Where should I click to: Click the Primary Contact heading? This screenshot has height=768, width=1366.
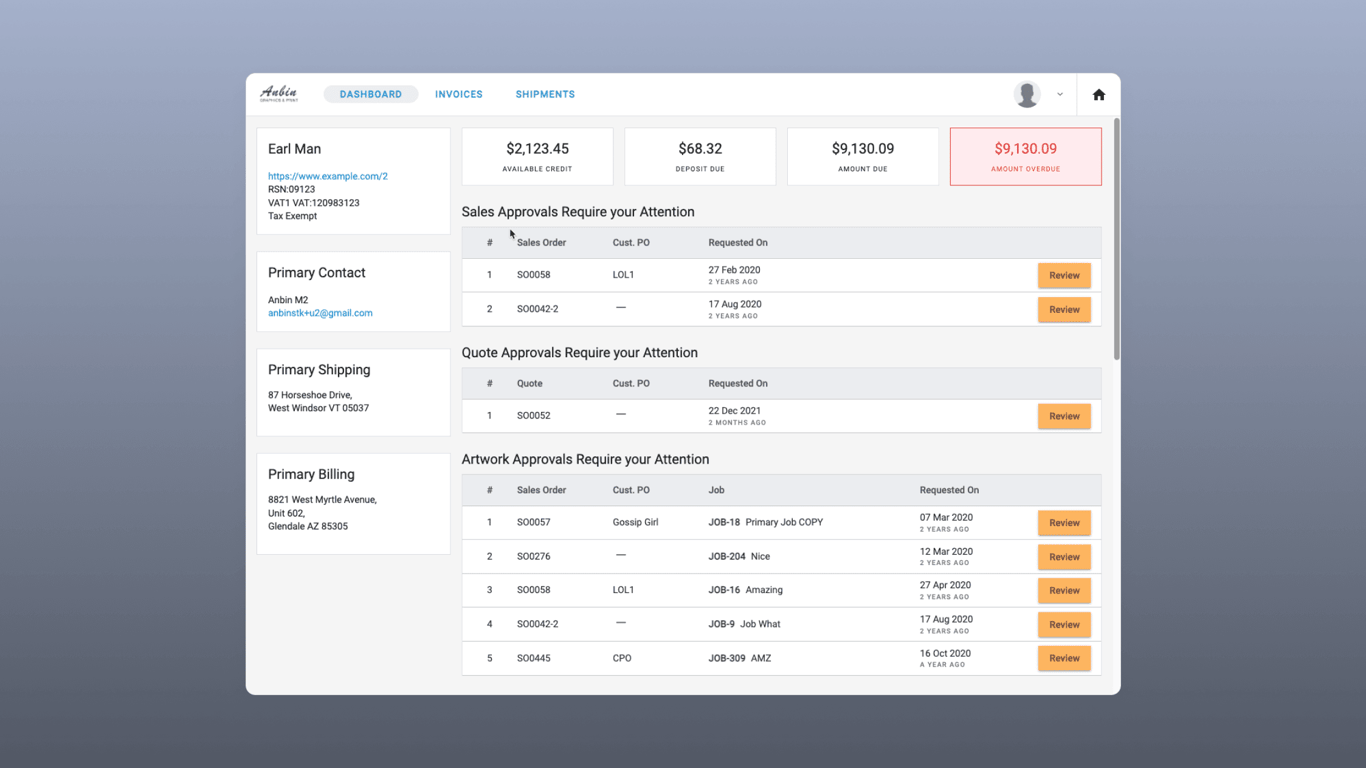pos(316,273)
